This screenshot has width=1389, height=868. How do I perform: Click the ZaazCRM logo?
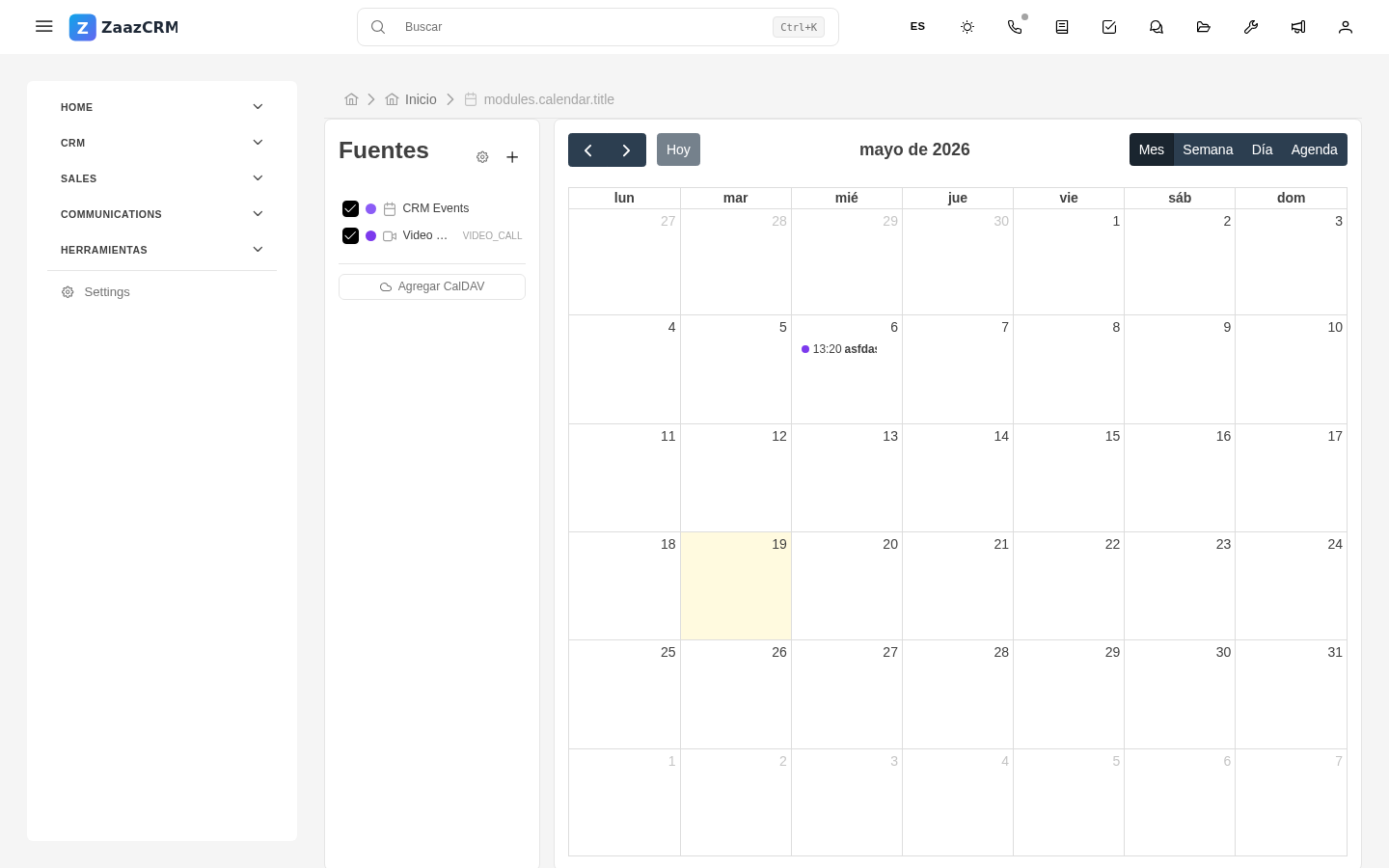pos(123,27)
